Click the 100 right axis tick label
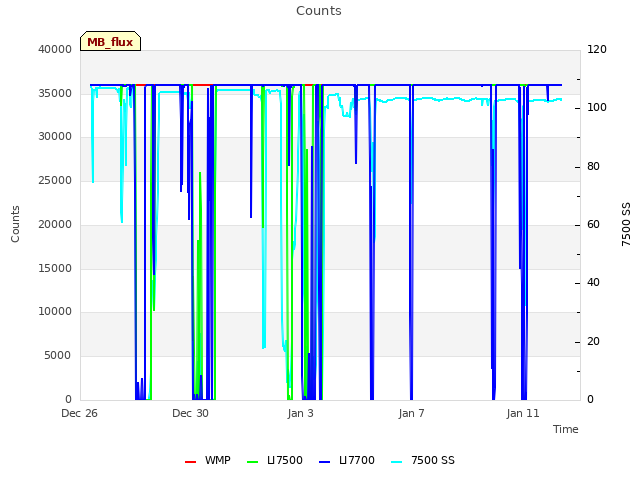Screen dimensions: 640x480 click(x=597, y=108)
